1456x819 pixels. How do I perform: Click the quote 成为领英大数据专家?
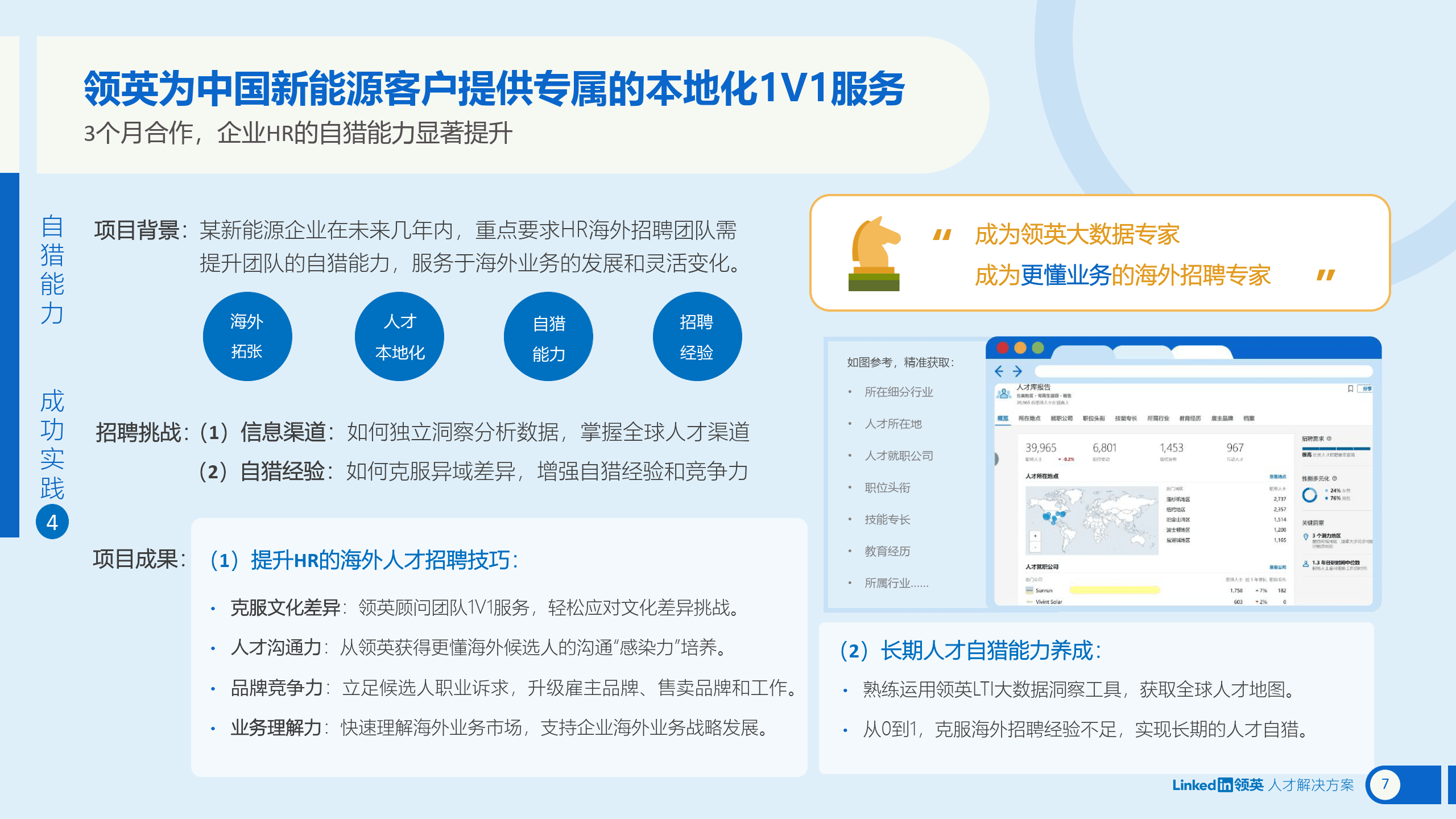point(1077,234)
